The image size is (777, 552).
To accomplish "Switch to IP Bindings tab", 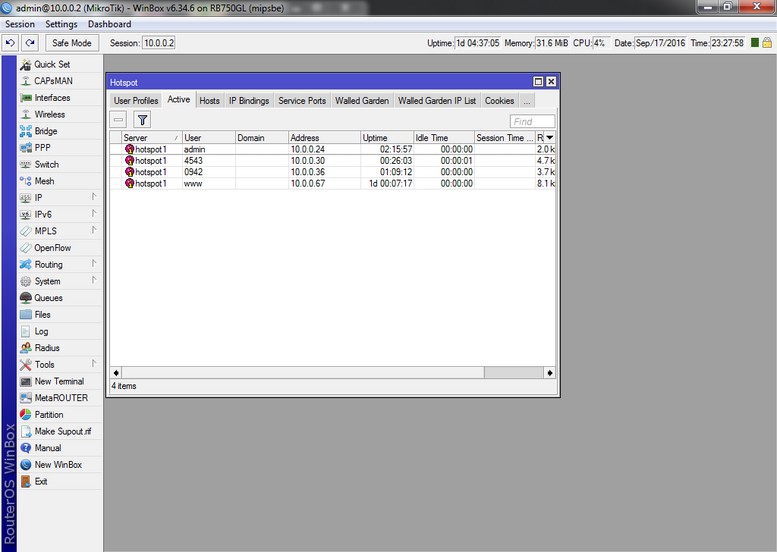I will tap(249, 101).
